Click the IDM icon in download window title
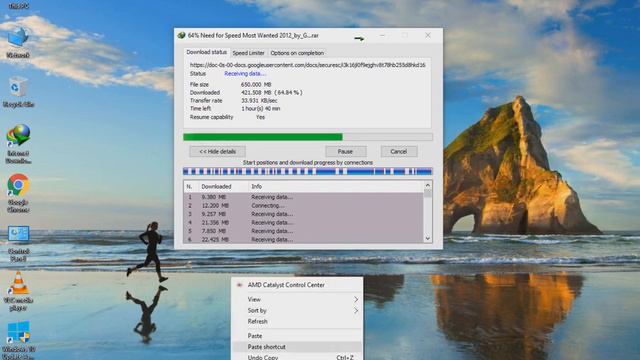The image size is (640, 360). [181, 36]
